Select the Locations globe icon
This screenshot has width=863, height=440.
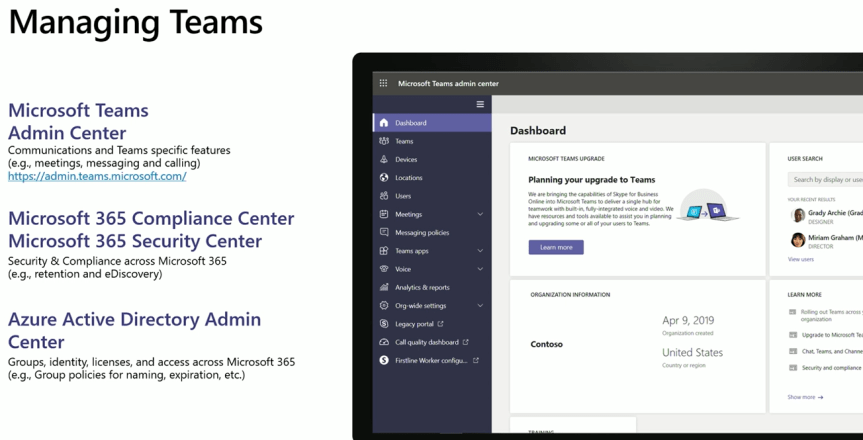point(384,178)
